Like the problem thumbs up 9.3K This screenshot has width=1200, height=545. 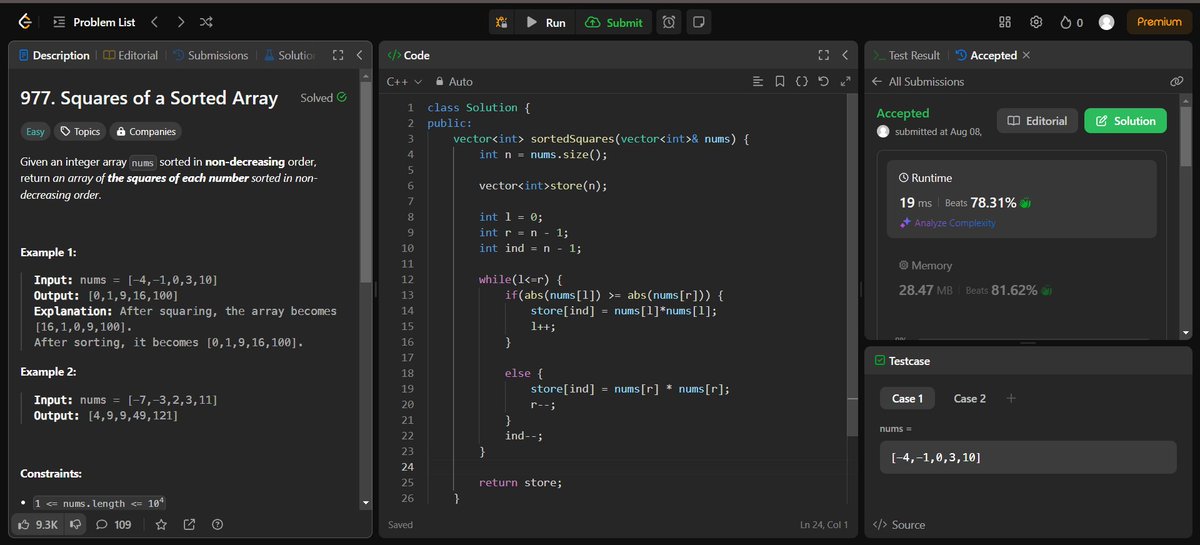coord(38,524)
